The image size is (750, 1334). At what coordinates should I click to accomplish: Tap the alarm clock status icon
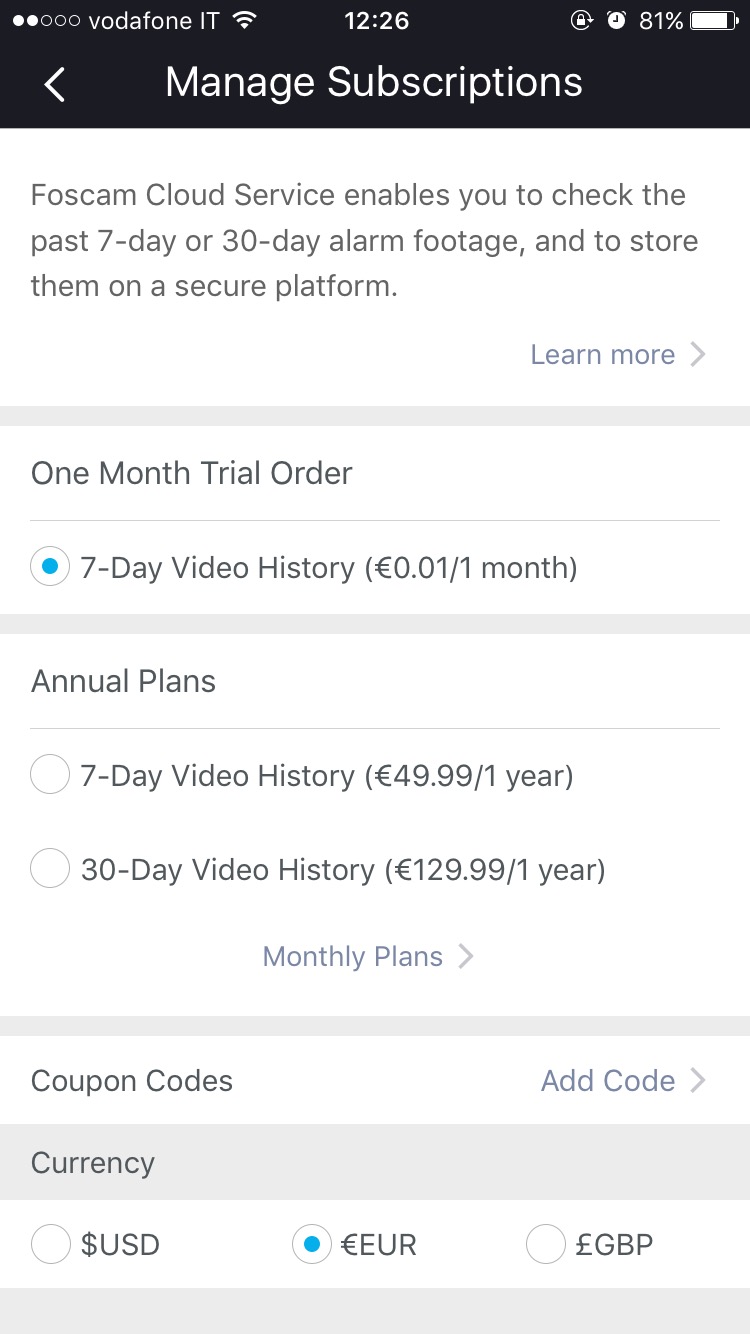616,21
